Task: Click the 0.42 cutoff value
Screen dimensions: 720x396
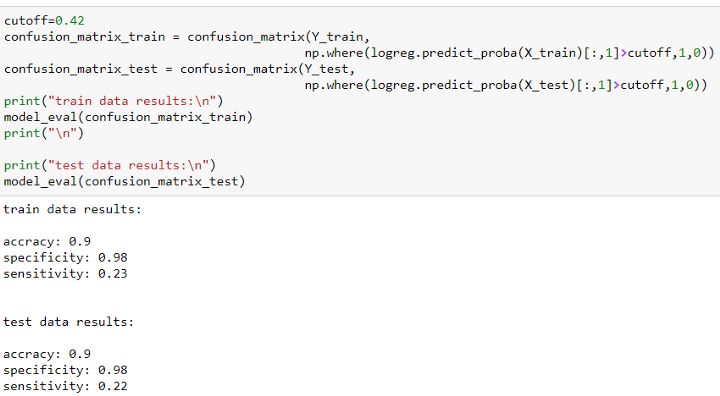Action: coord(70,21)
